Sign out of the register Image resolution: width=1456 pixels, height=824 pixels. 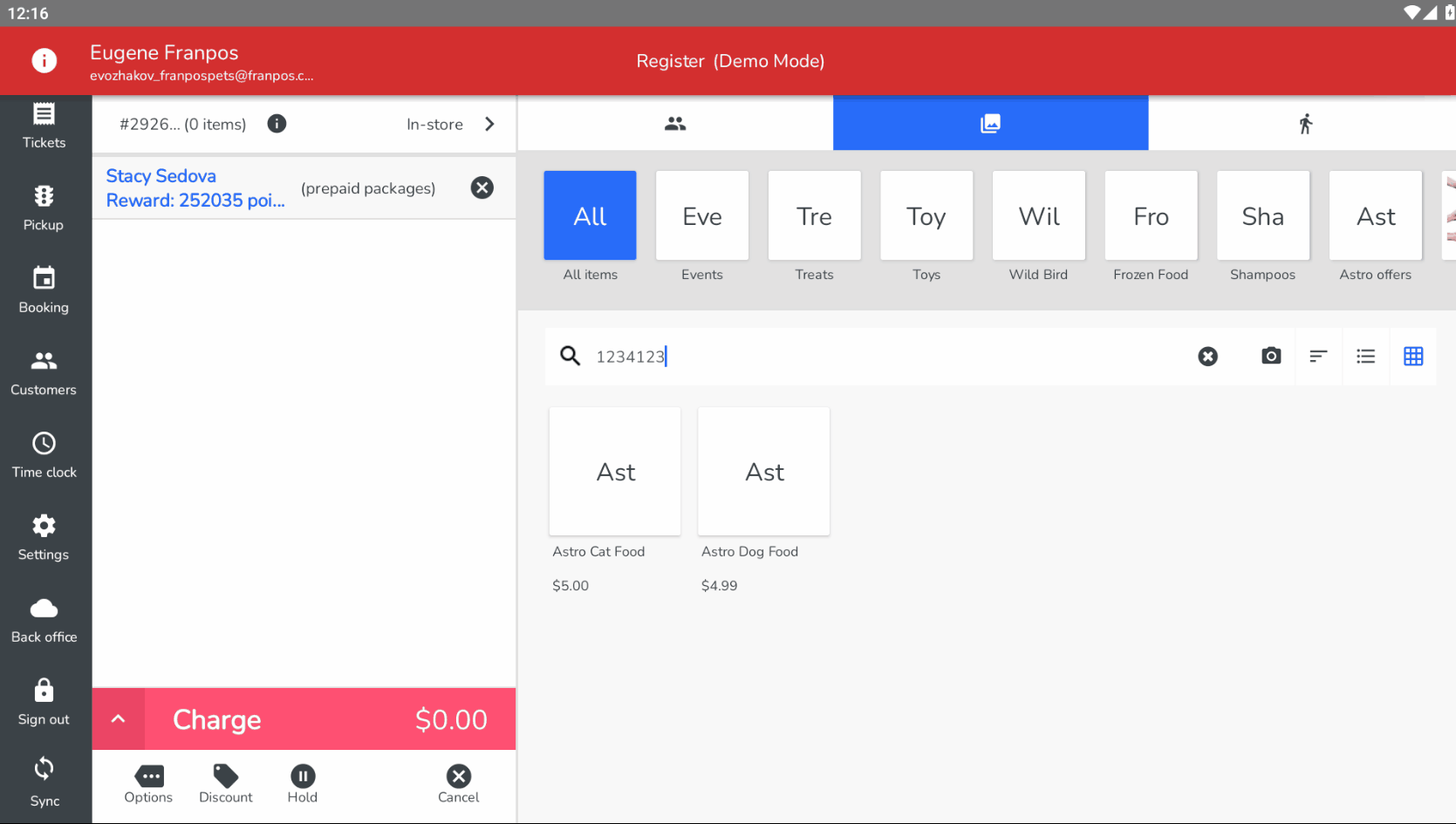click(44, 702)
